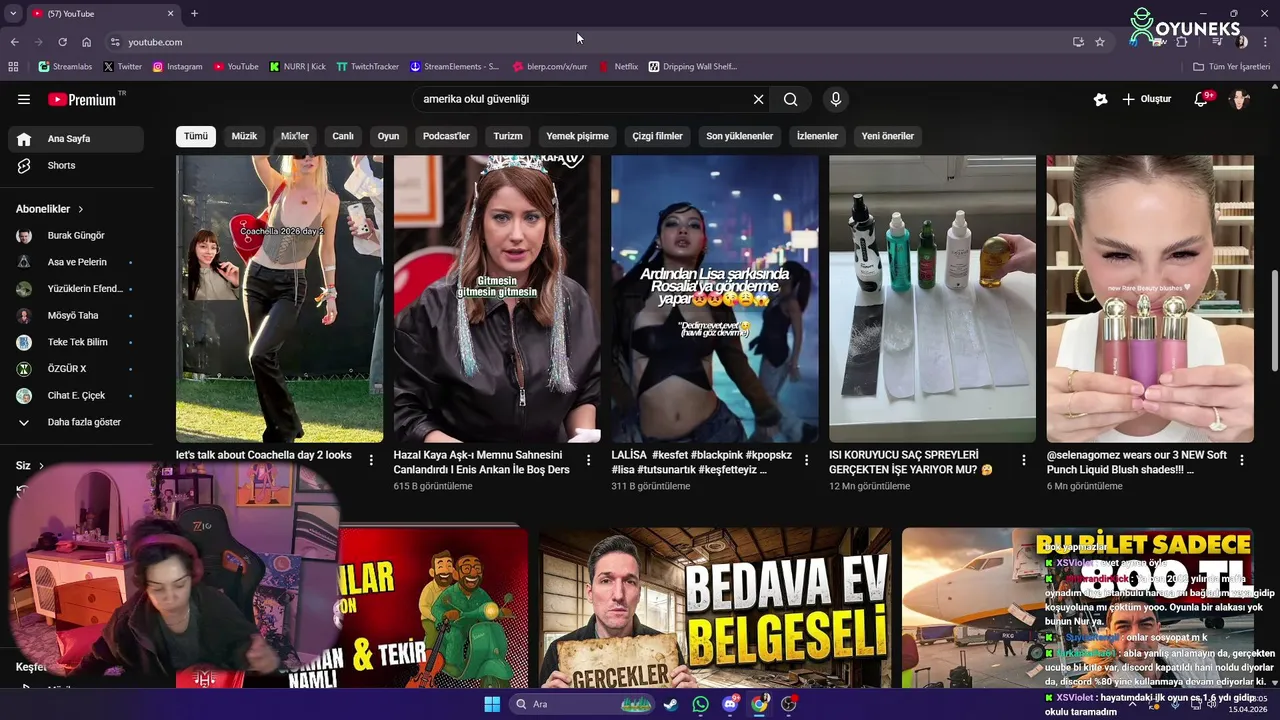Run search with magnifier button
Viewport: 1280px width, 720px height.
[x=790, y=99]
